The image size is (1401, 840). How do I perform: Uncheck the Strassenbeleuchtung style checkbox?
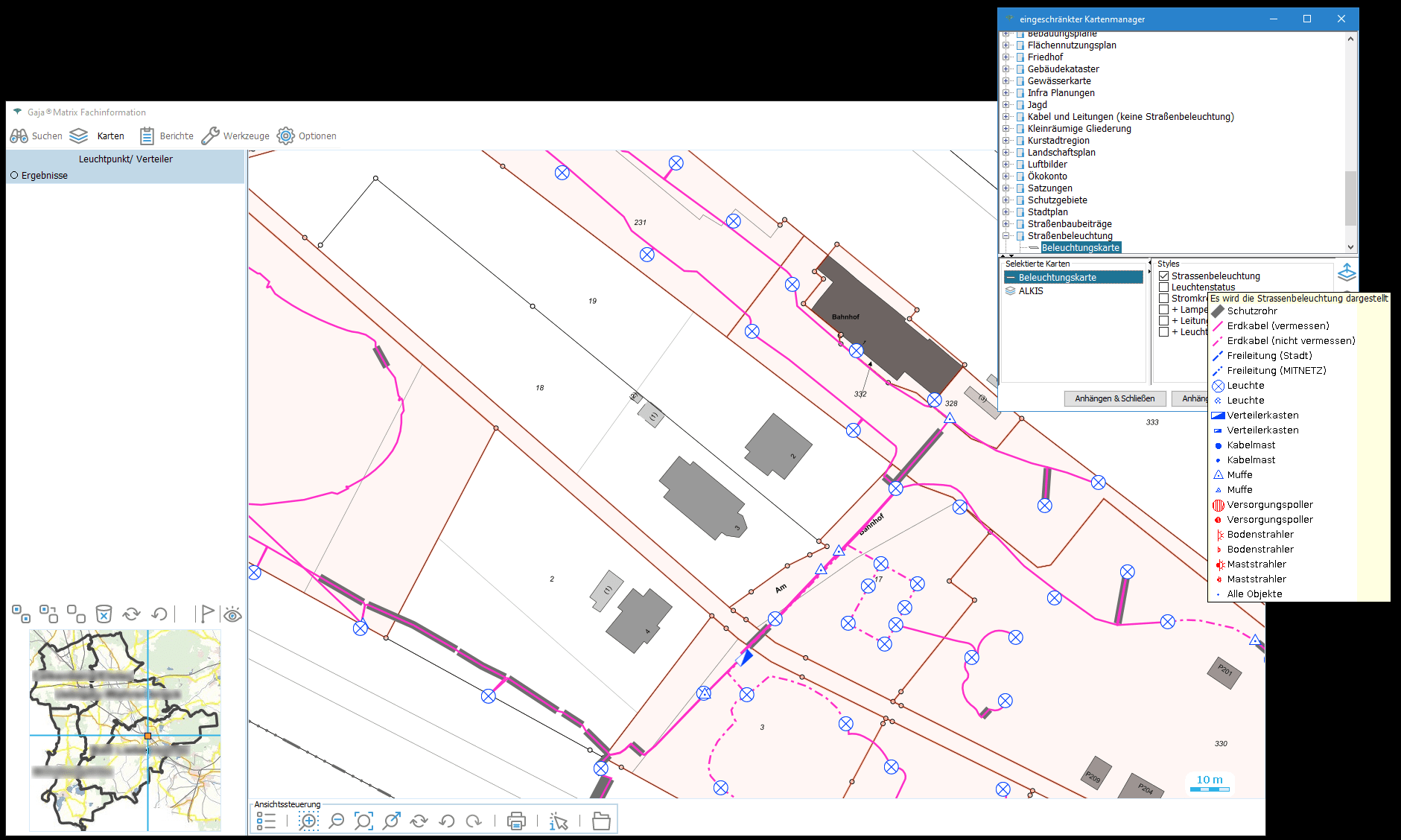1163,276
